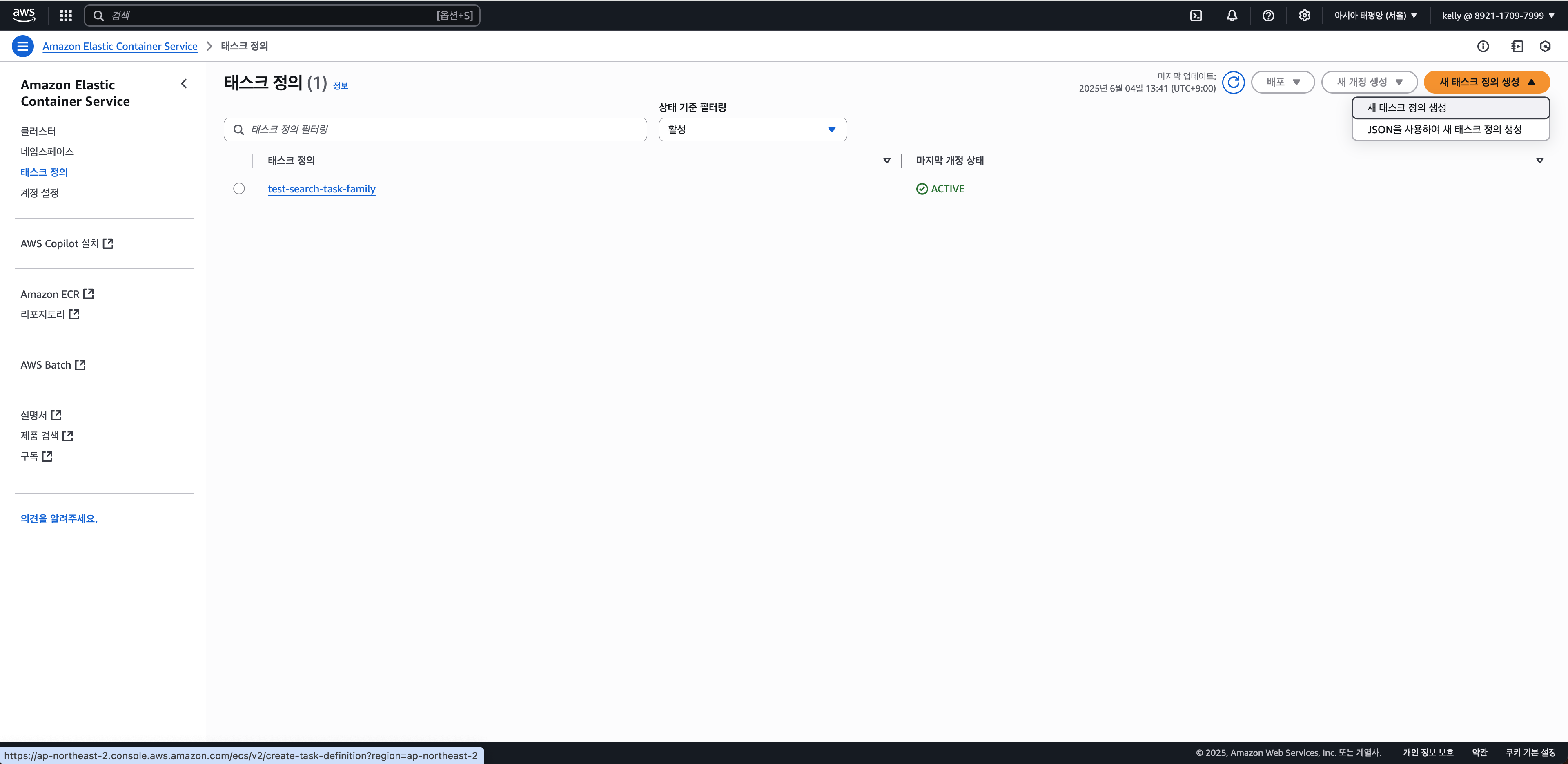
Task: Collapse the ECS sidebar with chevron
Action: (x=184, y=84)
